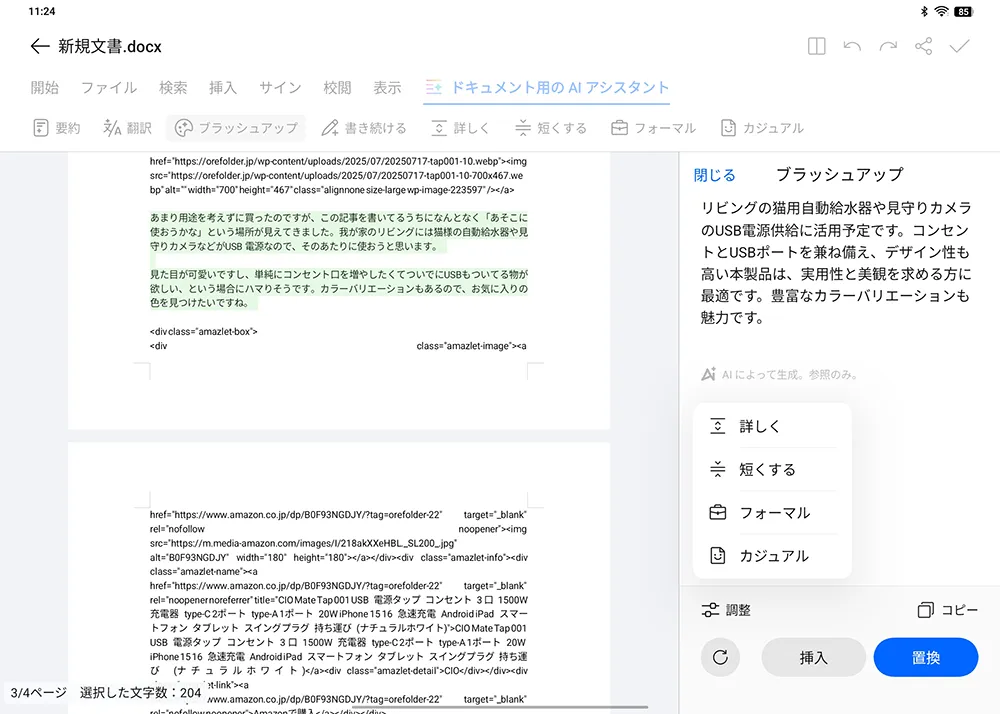Open the サイン tab
Screen dimensions: 1000x714
click(280, 87)
